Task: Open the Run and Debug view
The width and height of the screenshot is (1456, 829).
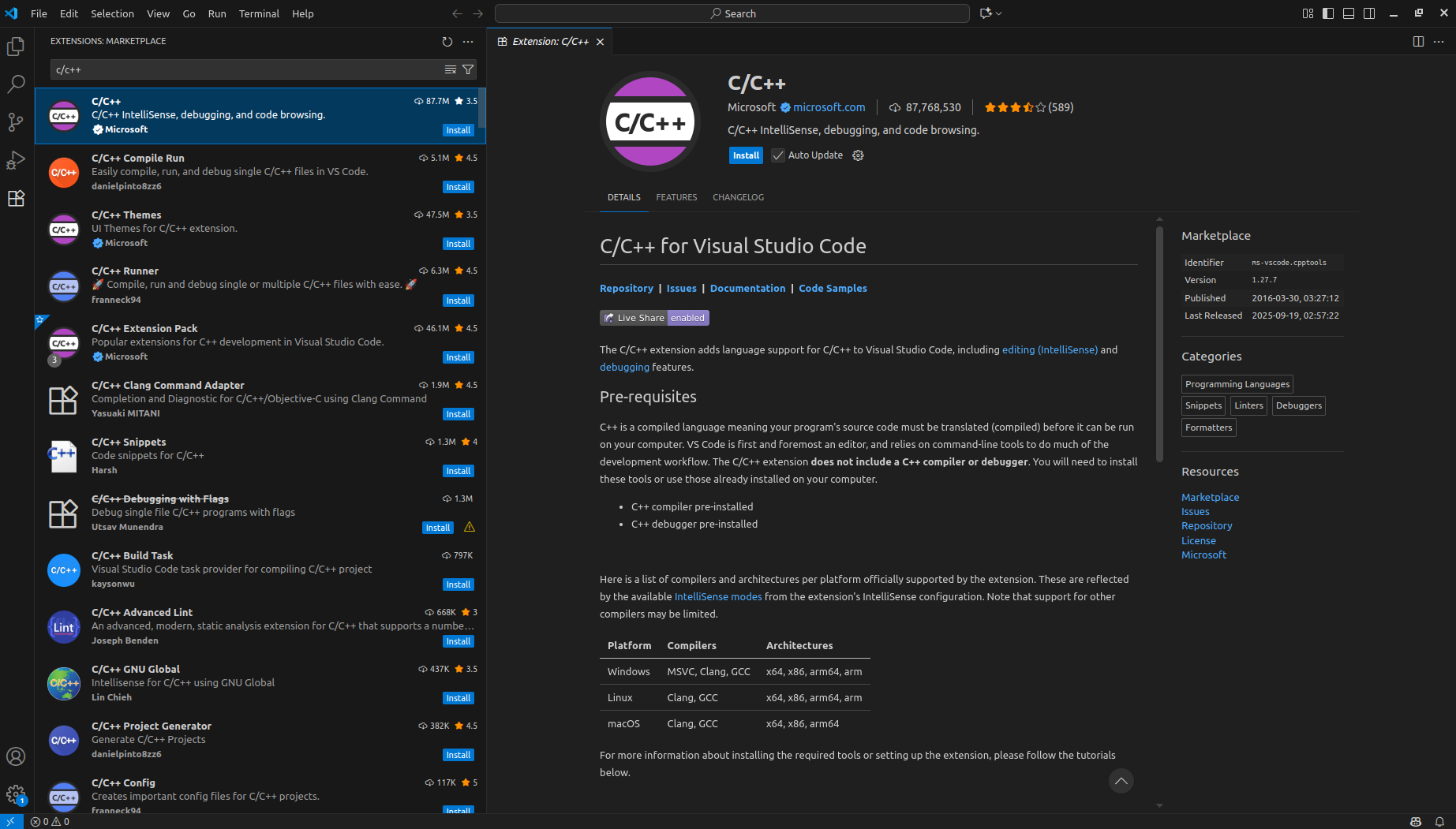Action: coord(16,160)
